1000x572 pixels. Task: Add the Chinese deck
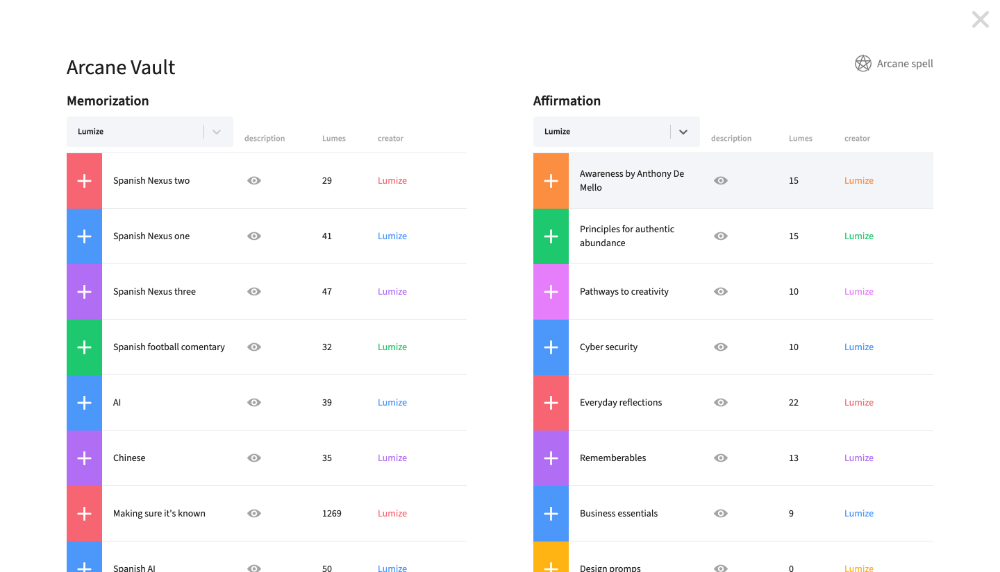[x=84, y=458]
